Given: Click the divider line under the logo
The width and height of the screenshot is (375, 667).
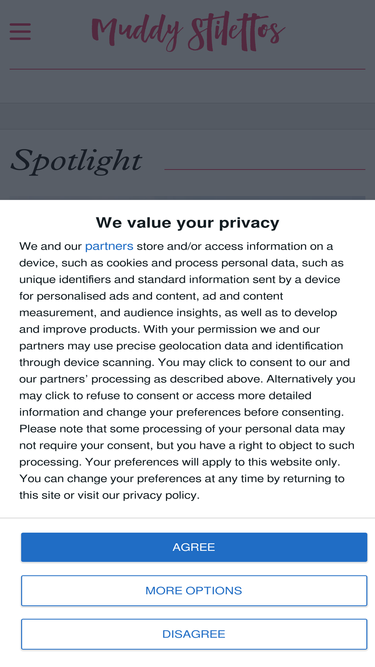Looking at the screenshot, I should point(188,69).
